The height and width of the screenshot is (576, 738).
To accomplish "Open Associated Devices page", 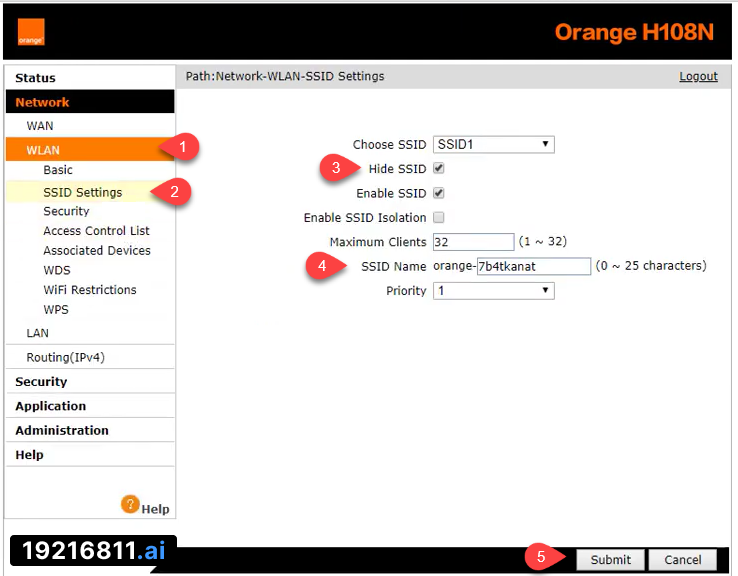I will pos(96,250).
